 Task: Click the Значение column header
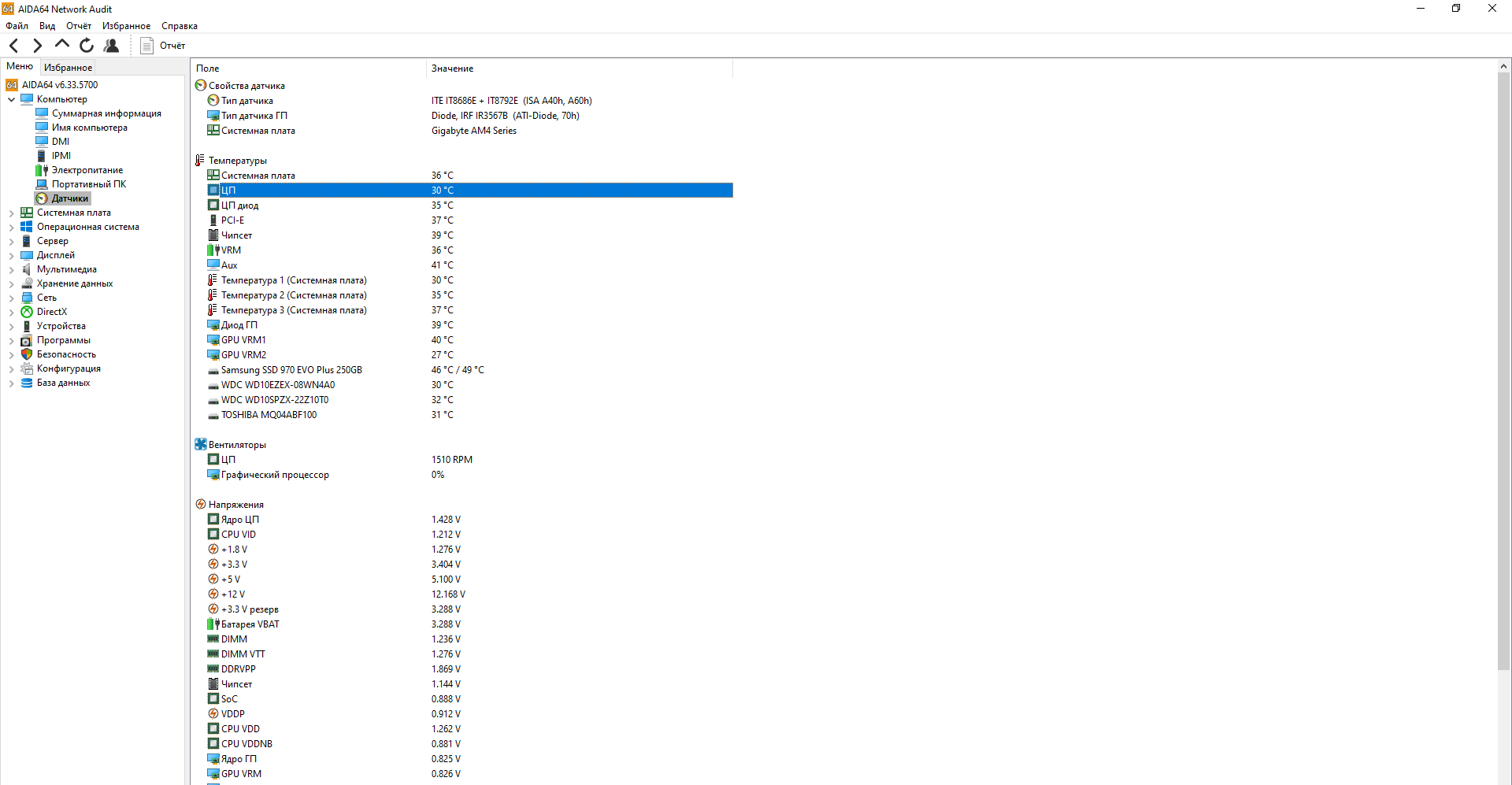(x=579, y=69)
